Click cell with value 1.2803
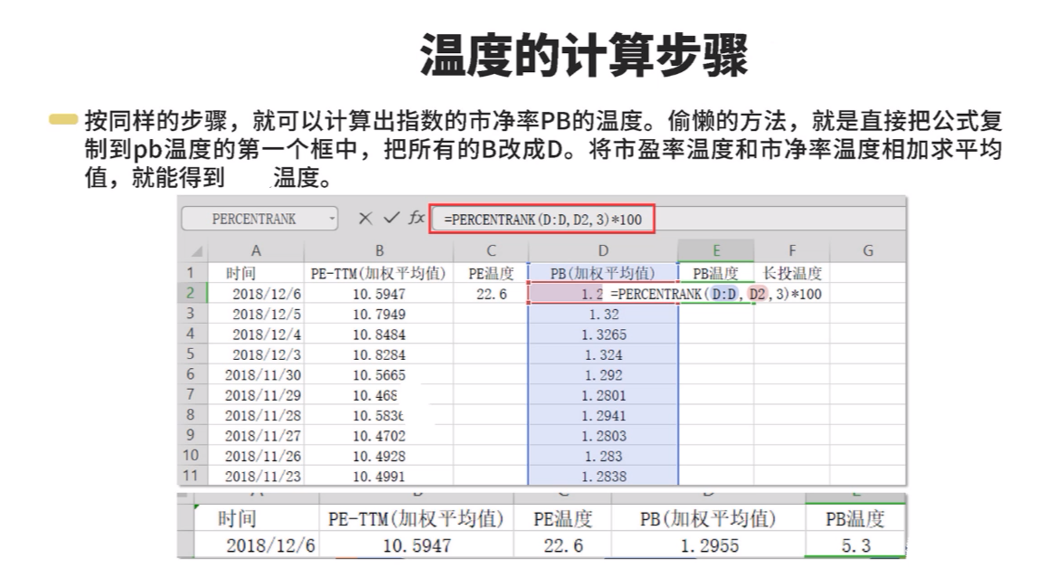The height and width of the screenshot is (576, 1044). tap(603, 435)
